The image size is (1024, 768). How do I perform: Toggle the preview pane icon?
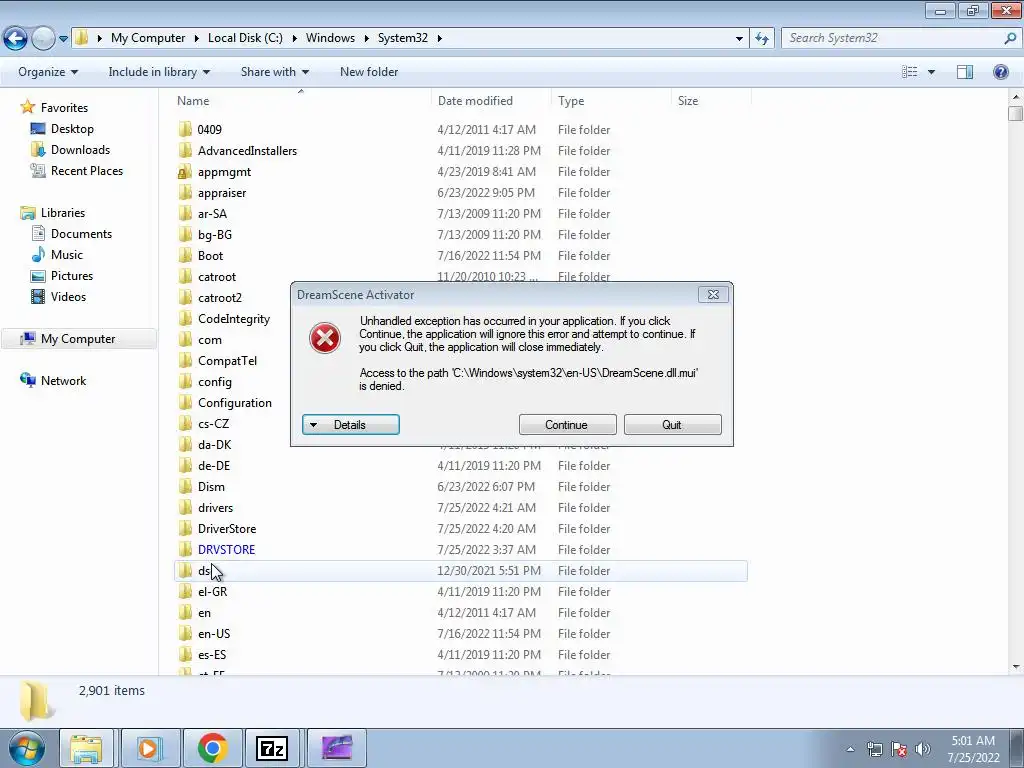click(965, 72)
